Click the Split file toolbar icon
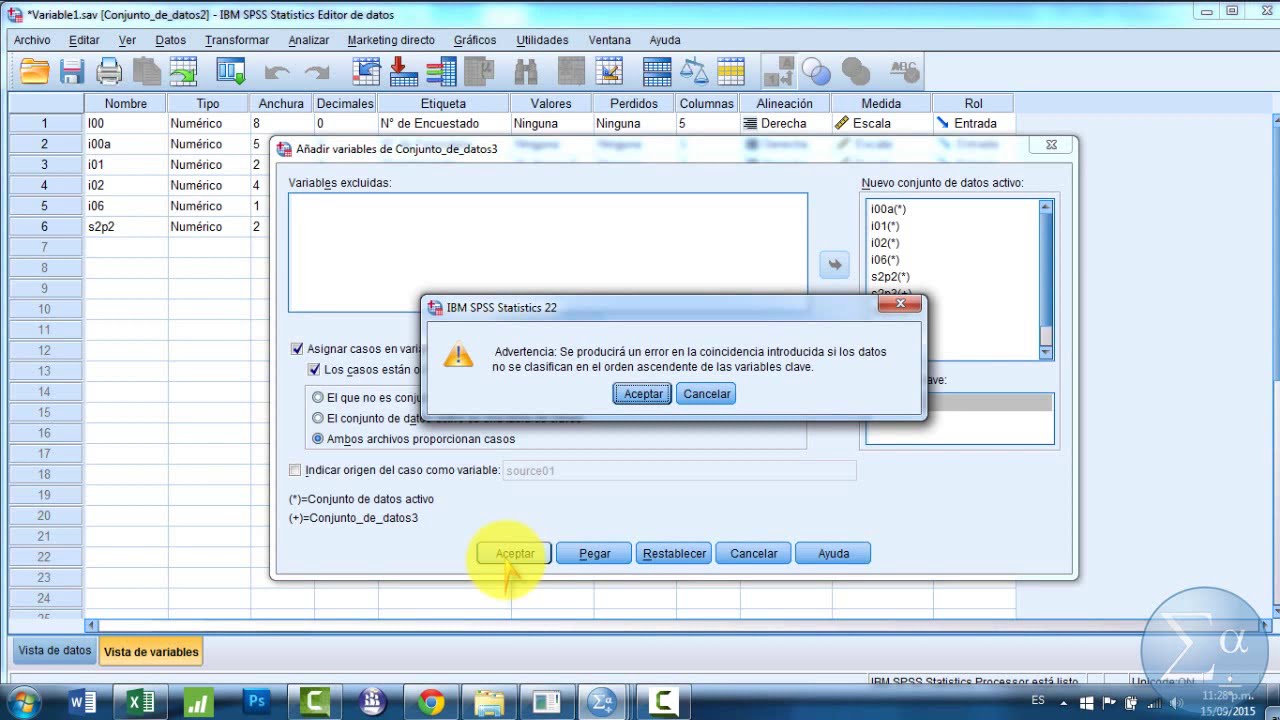 [x=657, y=71]
